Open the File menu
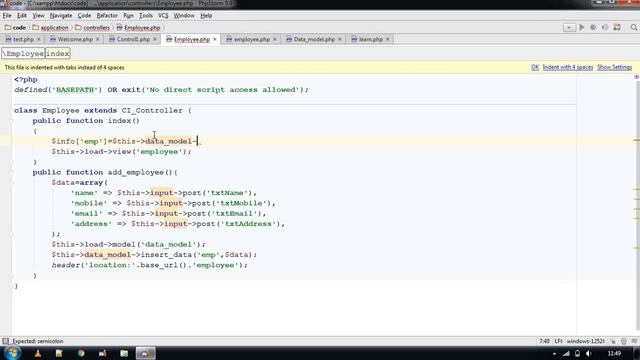 (x=7, y=16)
